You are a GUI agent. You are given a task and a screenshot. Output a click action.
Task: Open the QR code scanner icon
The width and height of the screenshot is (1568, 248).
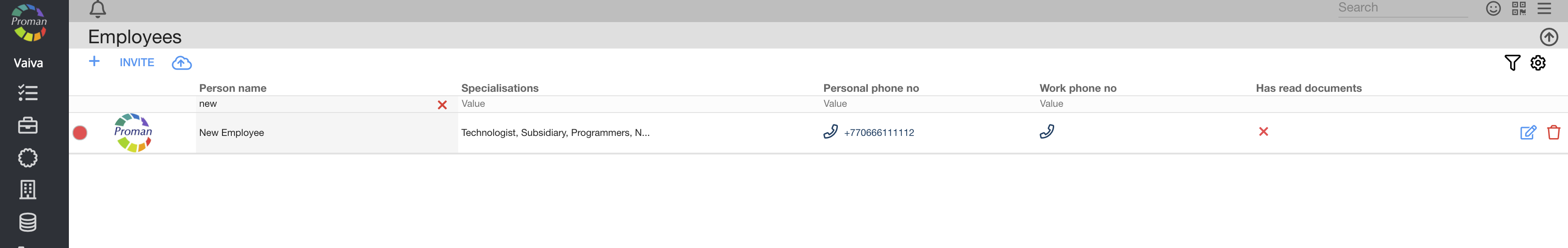point(1519,8)
